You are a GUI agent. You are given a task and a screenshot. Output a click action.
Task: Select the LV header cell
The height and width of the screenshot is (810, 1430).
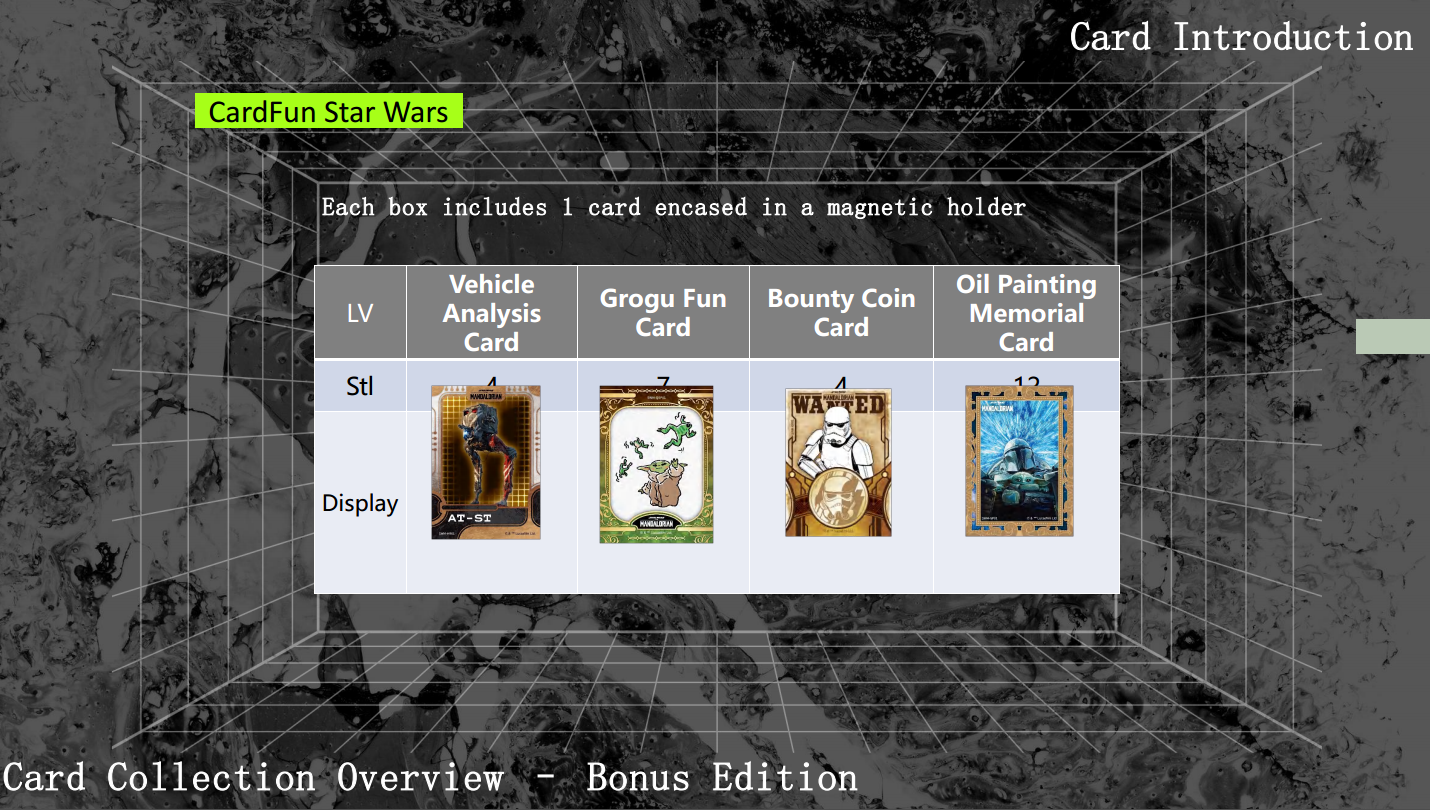[x=360, y=312]
